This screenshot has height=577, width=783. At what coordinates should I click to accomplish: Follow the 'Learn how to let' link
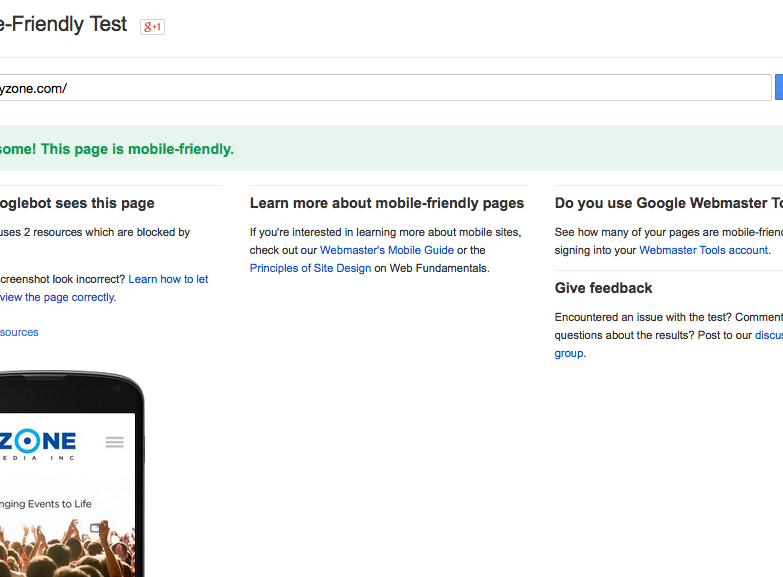tap(168, 279)
